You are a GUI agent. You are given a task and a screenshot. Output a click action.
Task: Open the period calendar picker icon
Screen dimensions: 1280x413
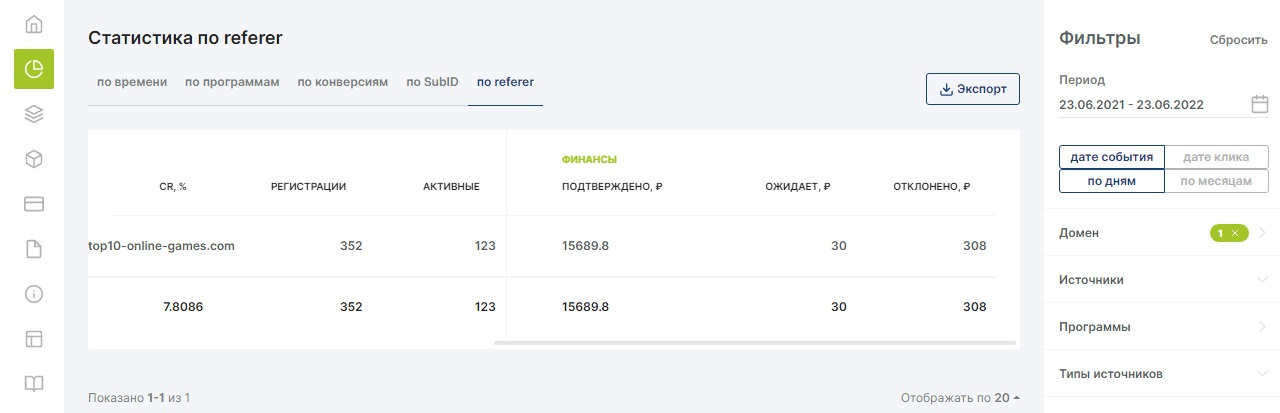[x=1259, y=104]
